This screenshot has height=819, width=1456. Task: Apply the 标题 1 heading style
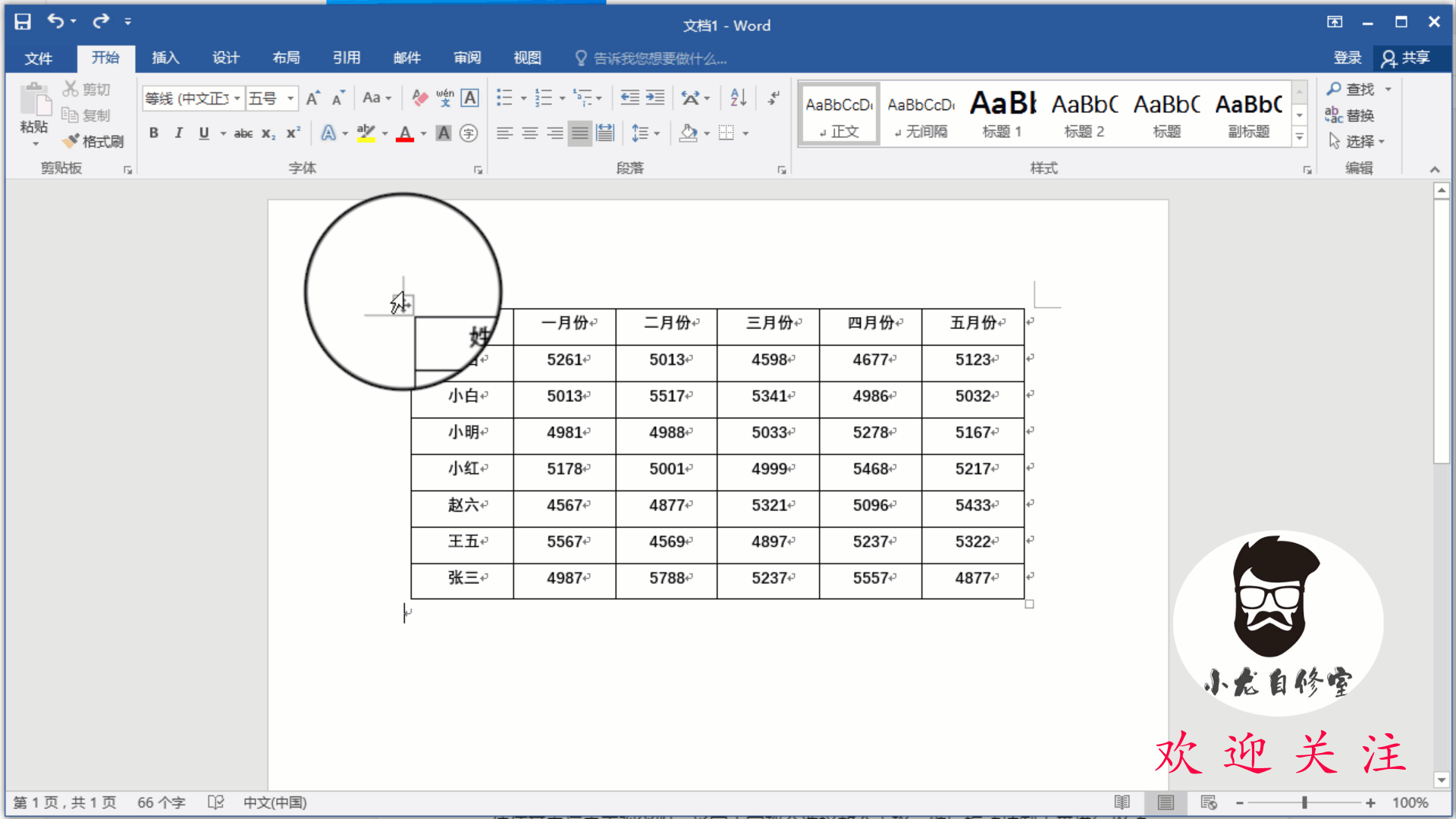tap(1002, 114)
